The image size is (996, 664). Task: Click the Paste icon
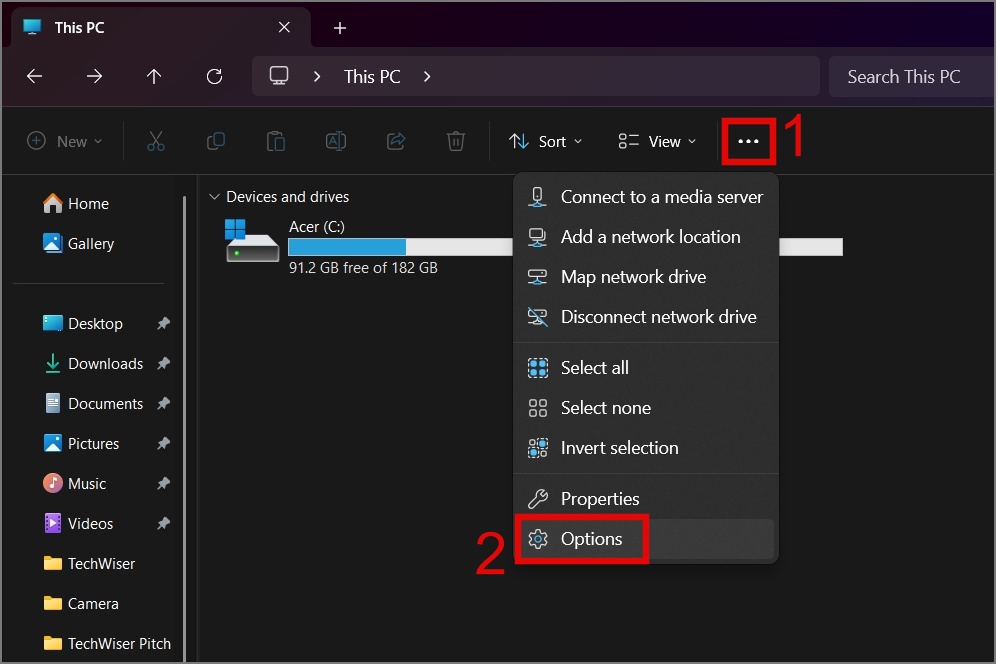click(276, 141)
